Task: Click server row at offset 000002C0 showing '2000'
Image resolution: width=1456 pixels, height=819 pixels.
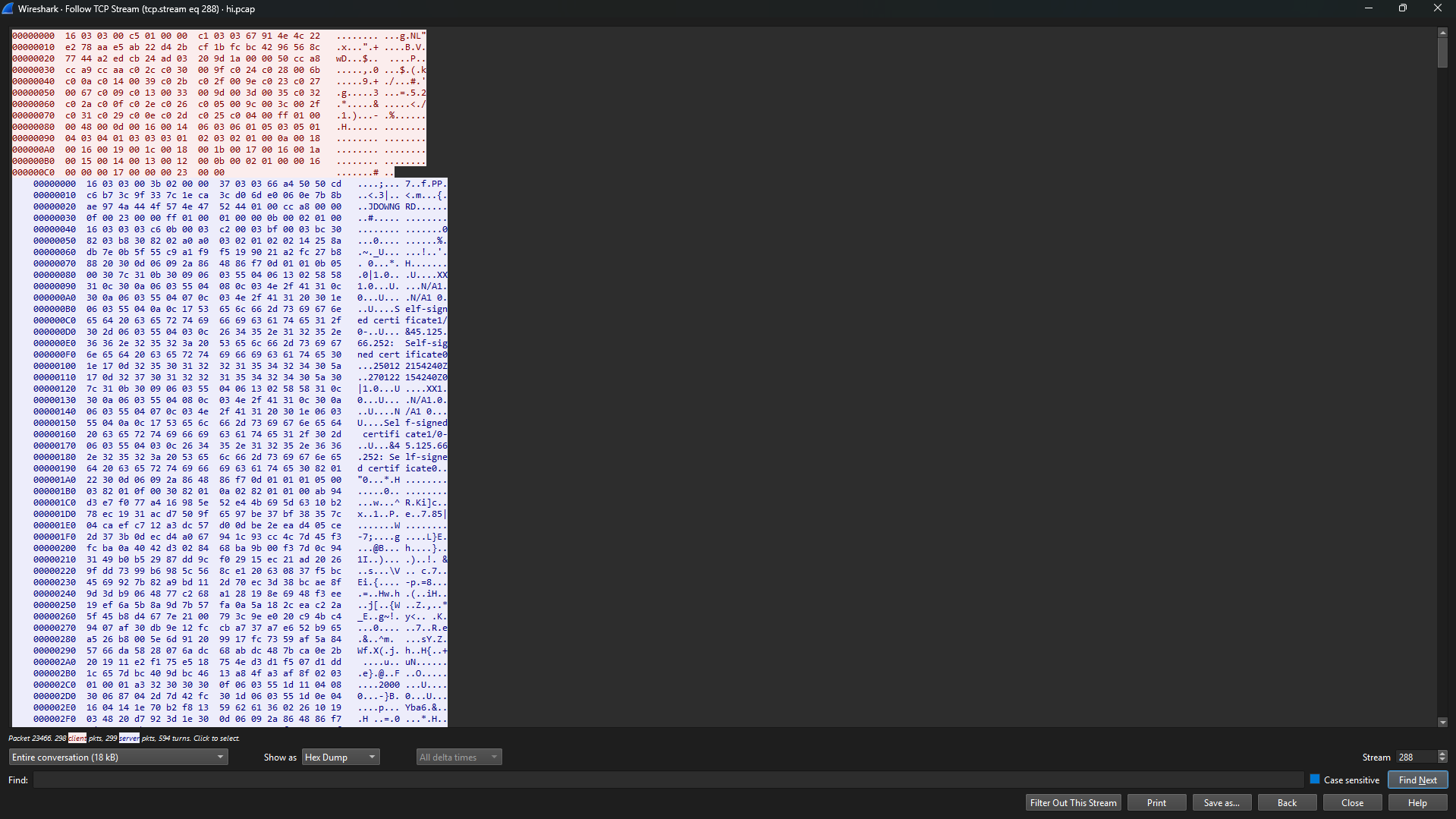Action: click(240, 685)
